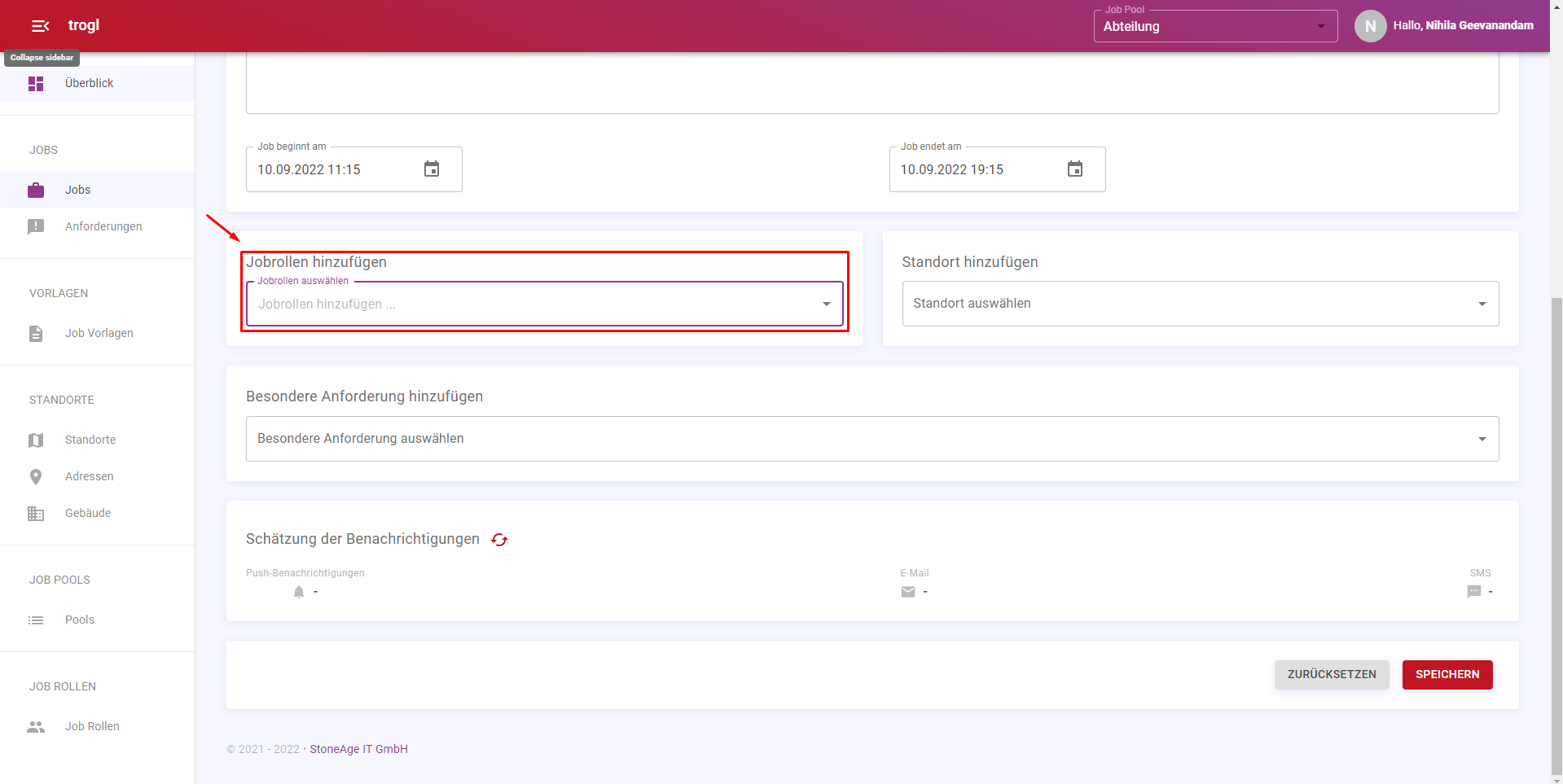This screenshot has width=1563, height=784.
Task: Go to Überblick in the sidebar
Action: [x=89, y=83]
